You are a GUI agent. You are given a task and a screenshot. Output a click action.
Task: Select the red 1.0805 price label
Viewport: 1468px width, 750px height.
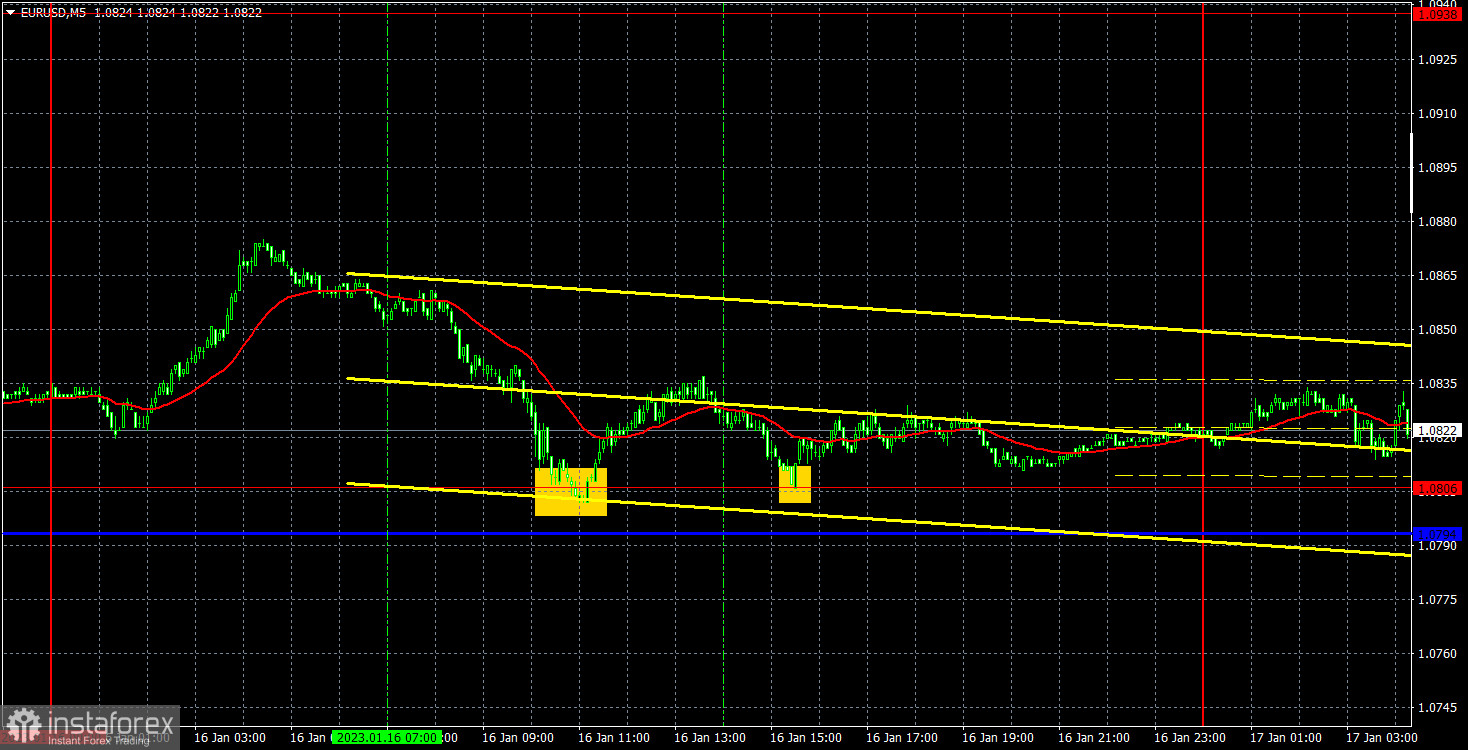tap(1438, 489)
